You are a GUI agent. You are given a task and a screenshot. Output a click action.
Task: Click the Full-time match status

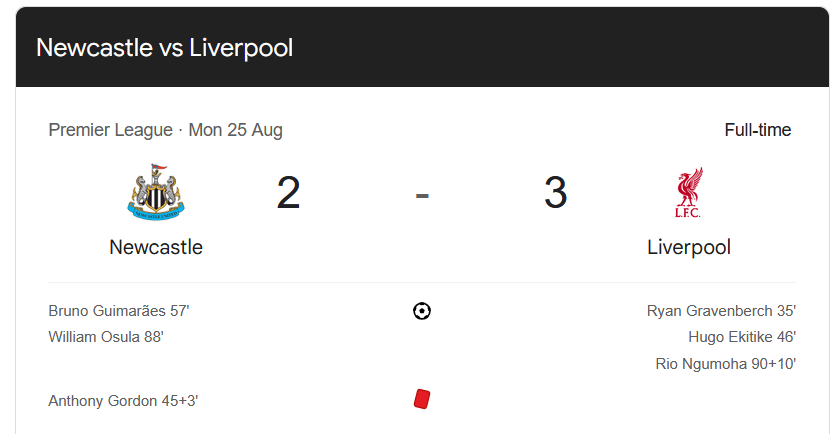tap(758, 130)
